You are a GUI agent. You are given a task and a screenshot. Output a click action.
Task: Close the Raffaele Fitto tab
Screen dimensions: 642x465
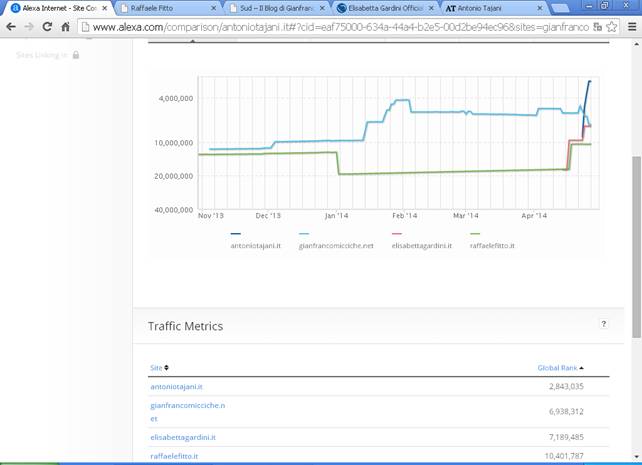click(x=213, y=8)
